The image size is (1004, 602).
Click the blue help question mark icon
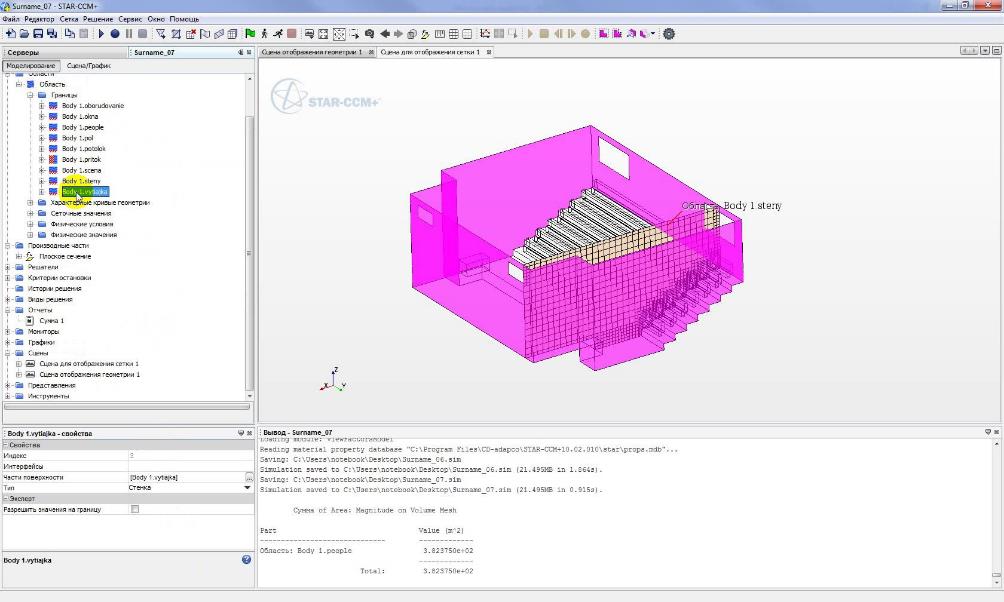246,560
